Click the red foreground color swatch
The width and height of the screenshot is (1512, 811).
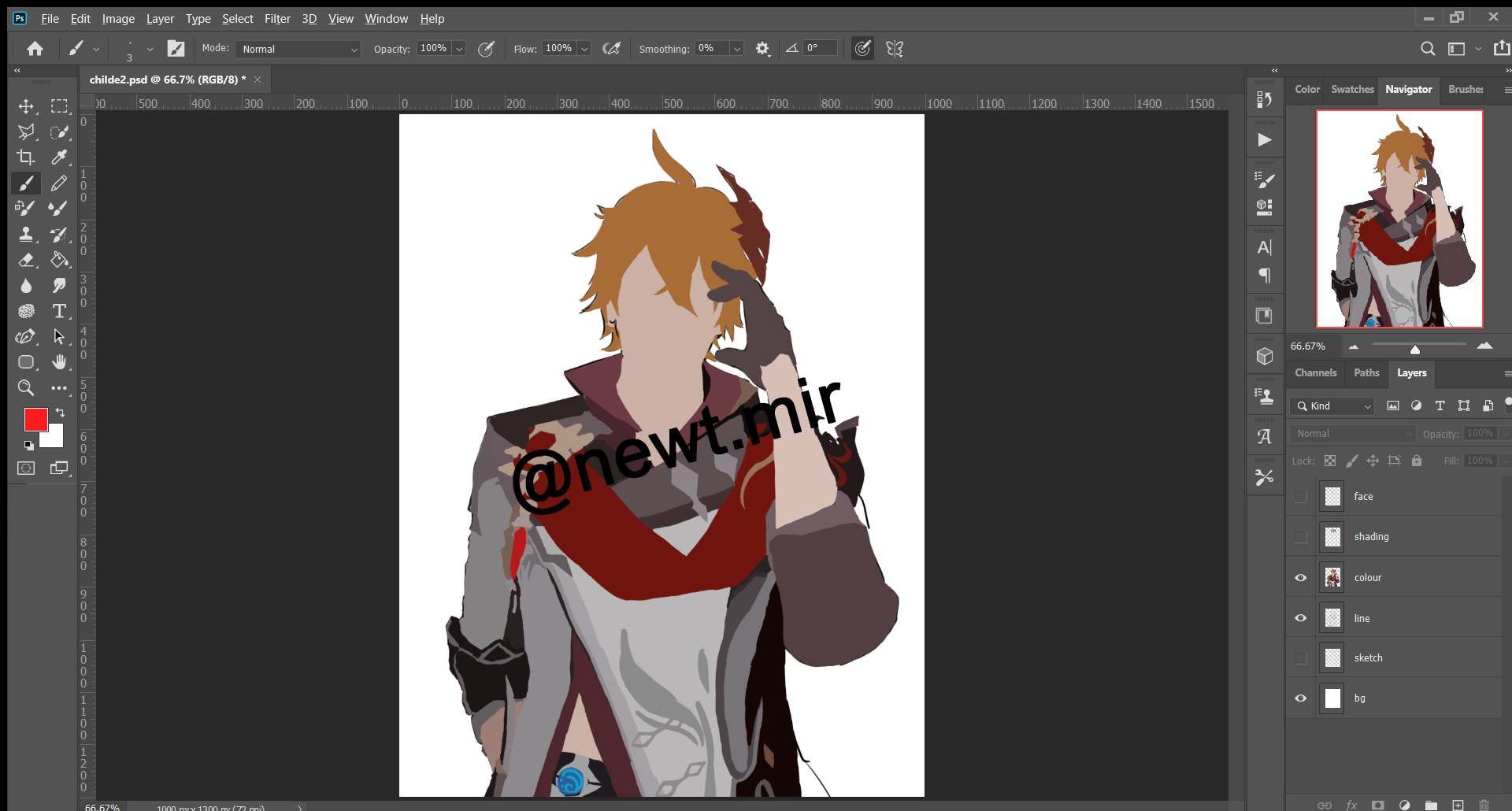(x=35, y=419)
